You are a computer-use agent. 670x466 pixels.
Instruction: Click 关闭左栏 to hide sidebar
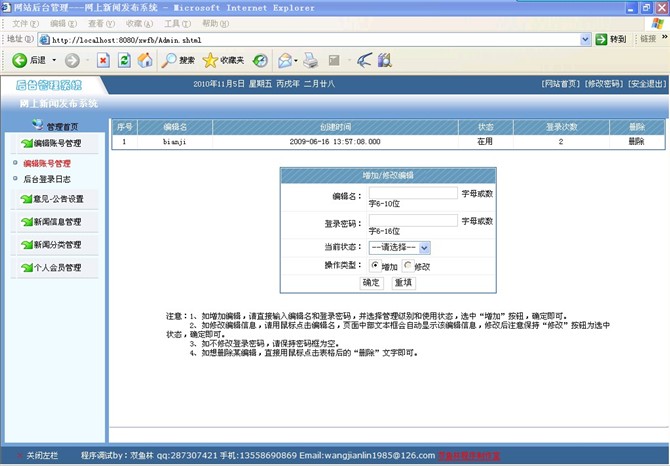(42, 456)
